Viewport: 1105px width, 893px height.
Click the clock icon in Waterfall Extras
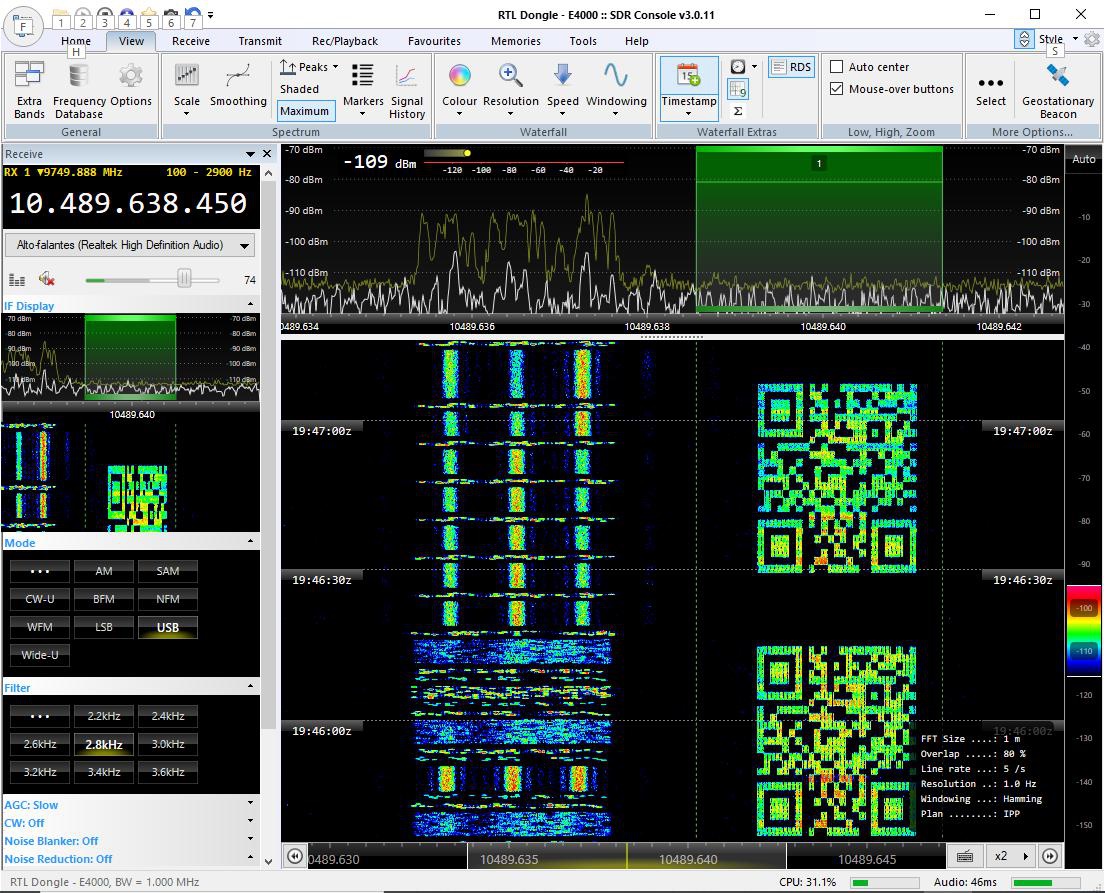pos(737,67)
